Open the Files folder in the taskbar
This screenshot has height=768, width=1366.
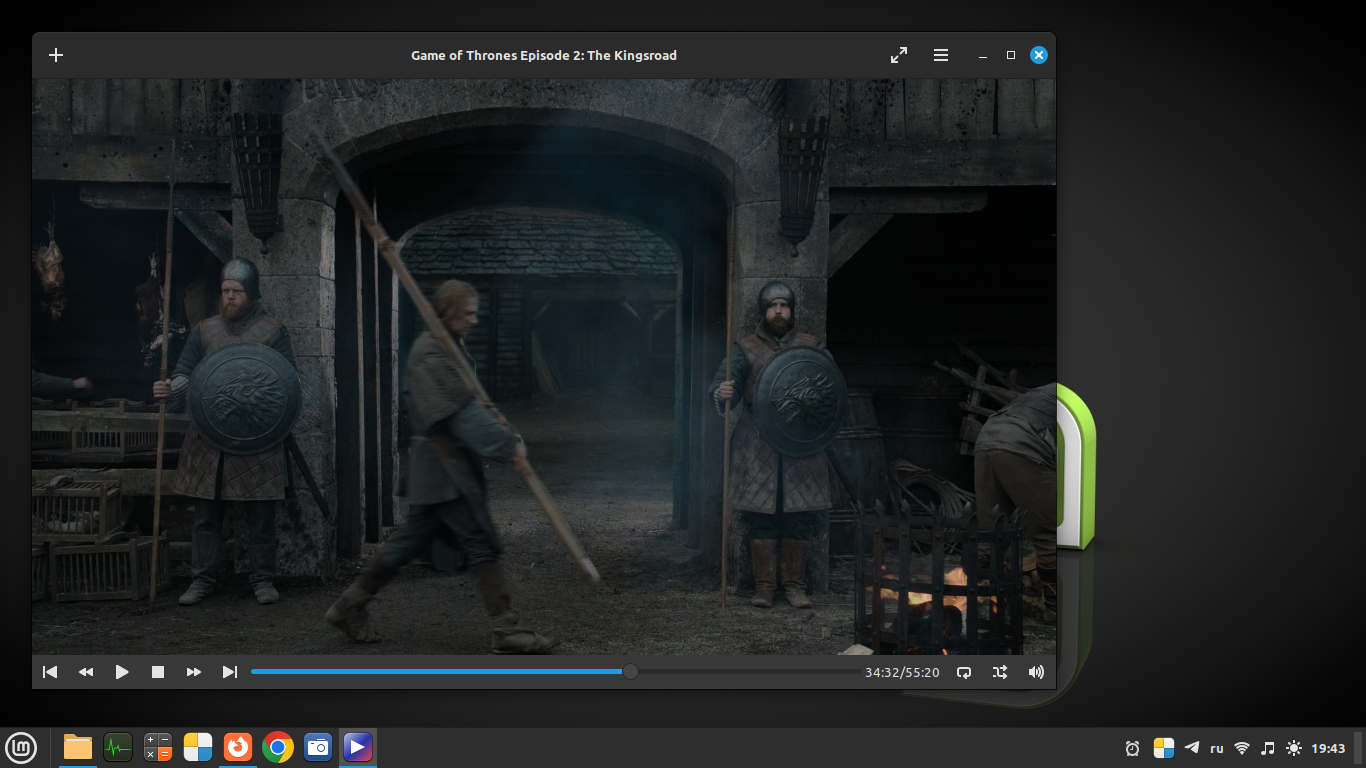click(78, 747)
